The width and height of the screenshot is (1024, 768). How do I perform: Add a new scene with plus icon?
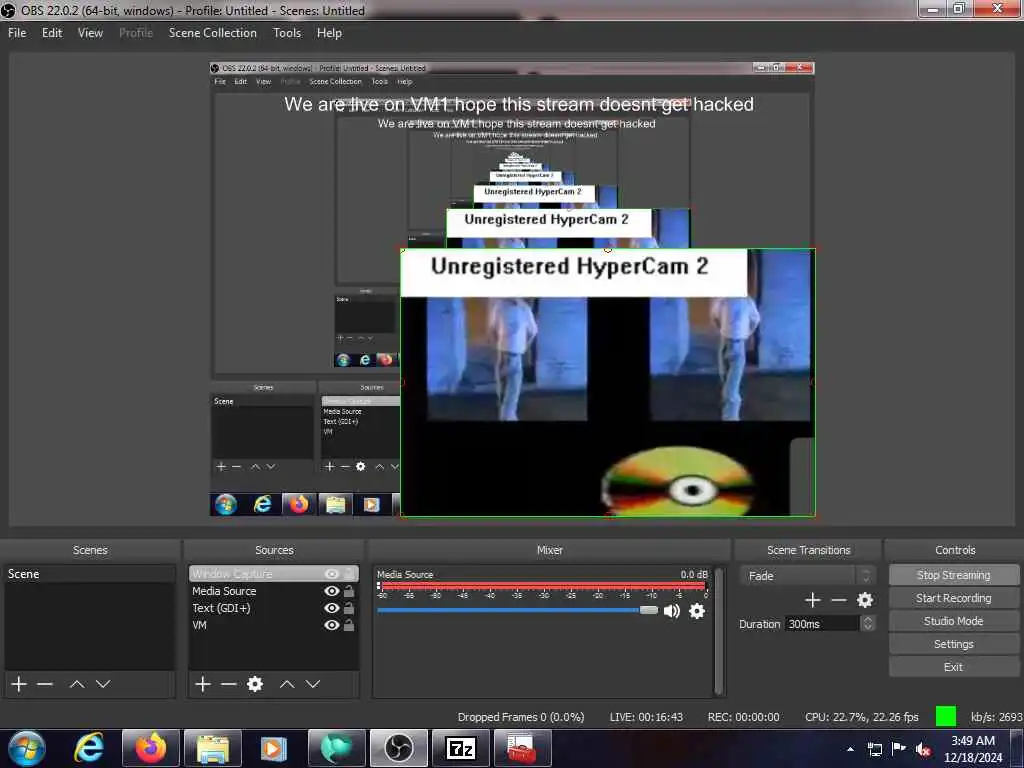[19, 684]
